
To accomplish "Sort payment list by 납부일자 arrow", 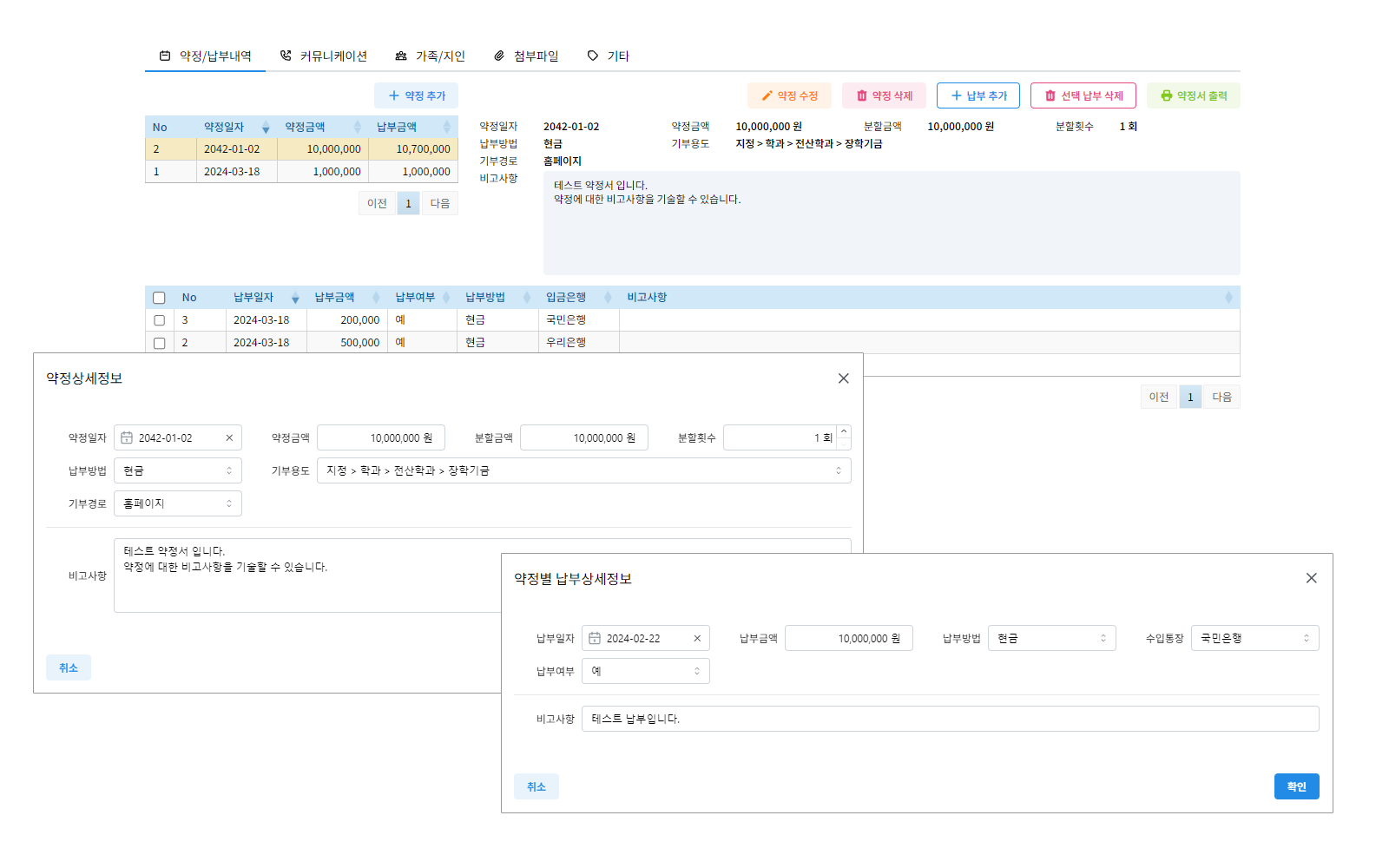I will (x=295, y=298).
